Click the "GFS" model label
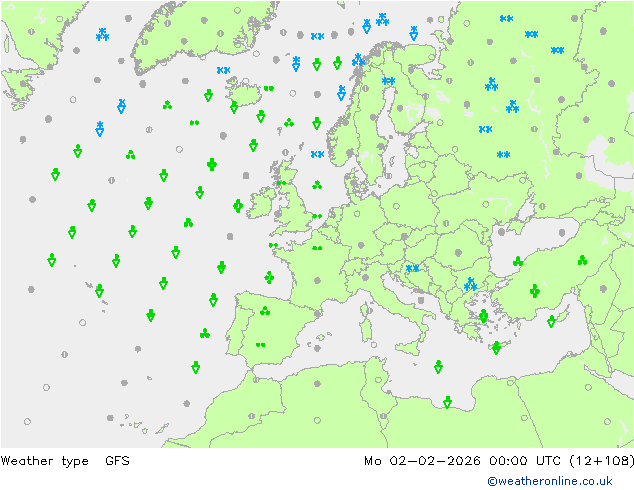The width and height of the screenshot is (634, 490). coord(117,460)
